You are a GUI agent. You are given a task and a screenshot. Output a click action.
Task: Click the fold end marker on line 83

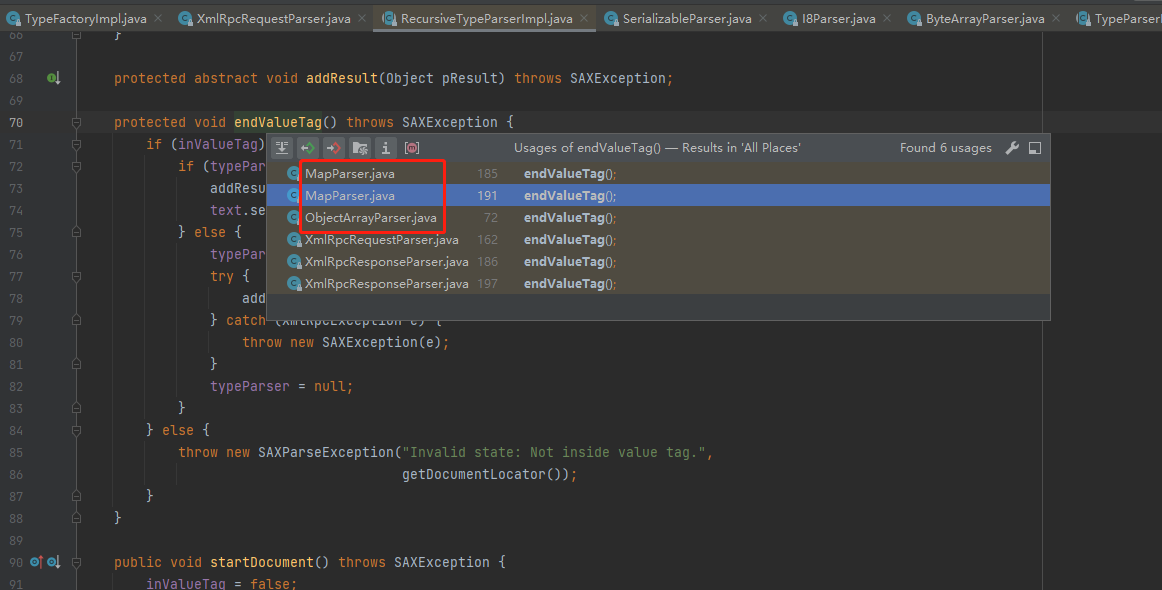76,408
